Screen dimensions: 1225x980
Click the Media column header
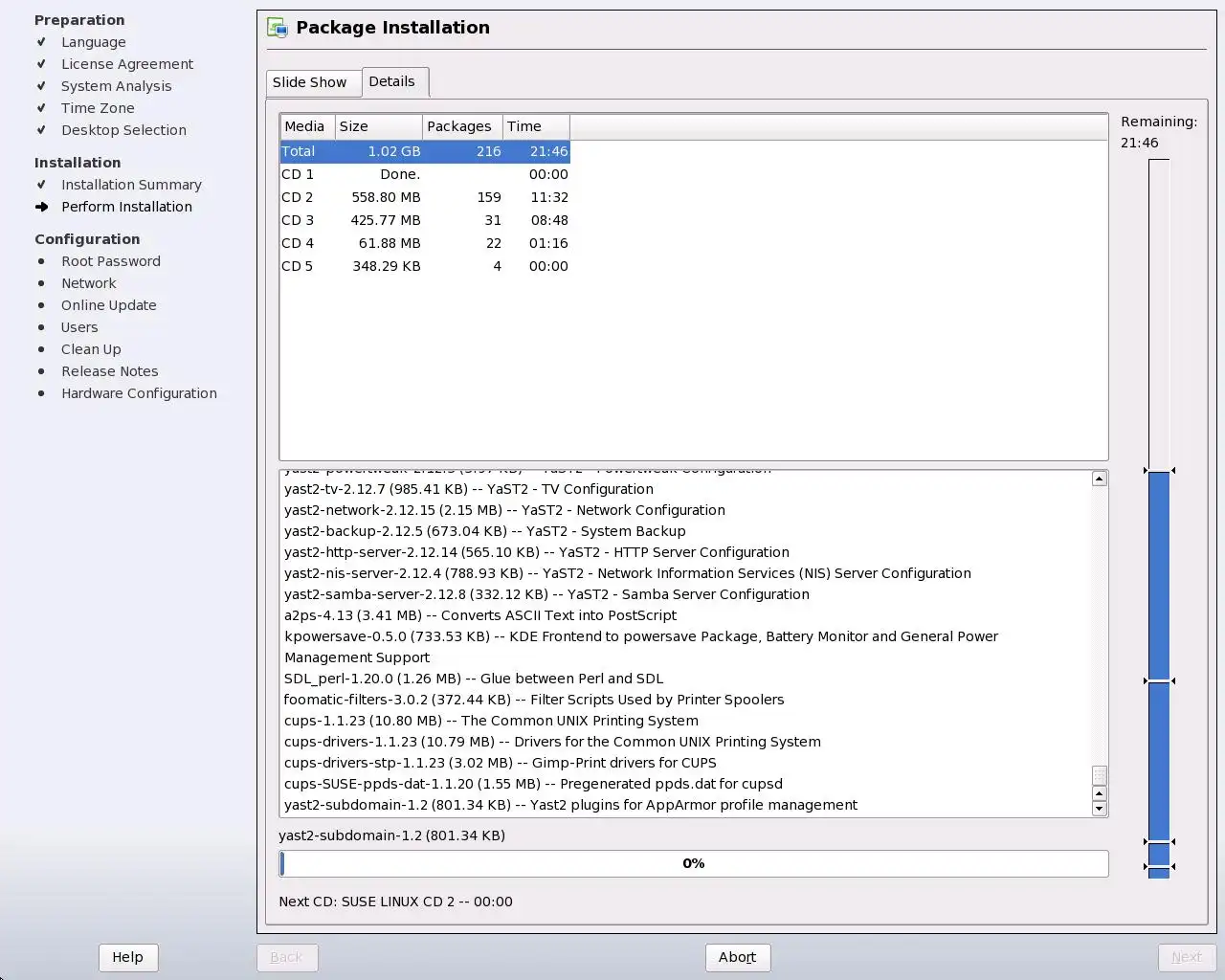click(x=307, y=126)
